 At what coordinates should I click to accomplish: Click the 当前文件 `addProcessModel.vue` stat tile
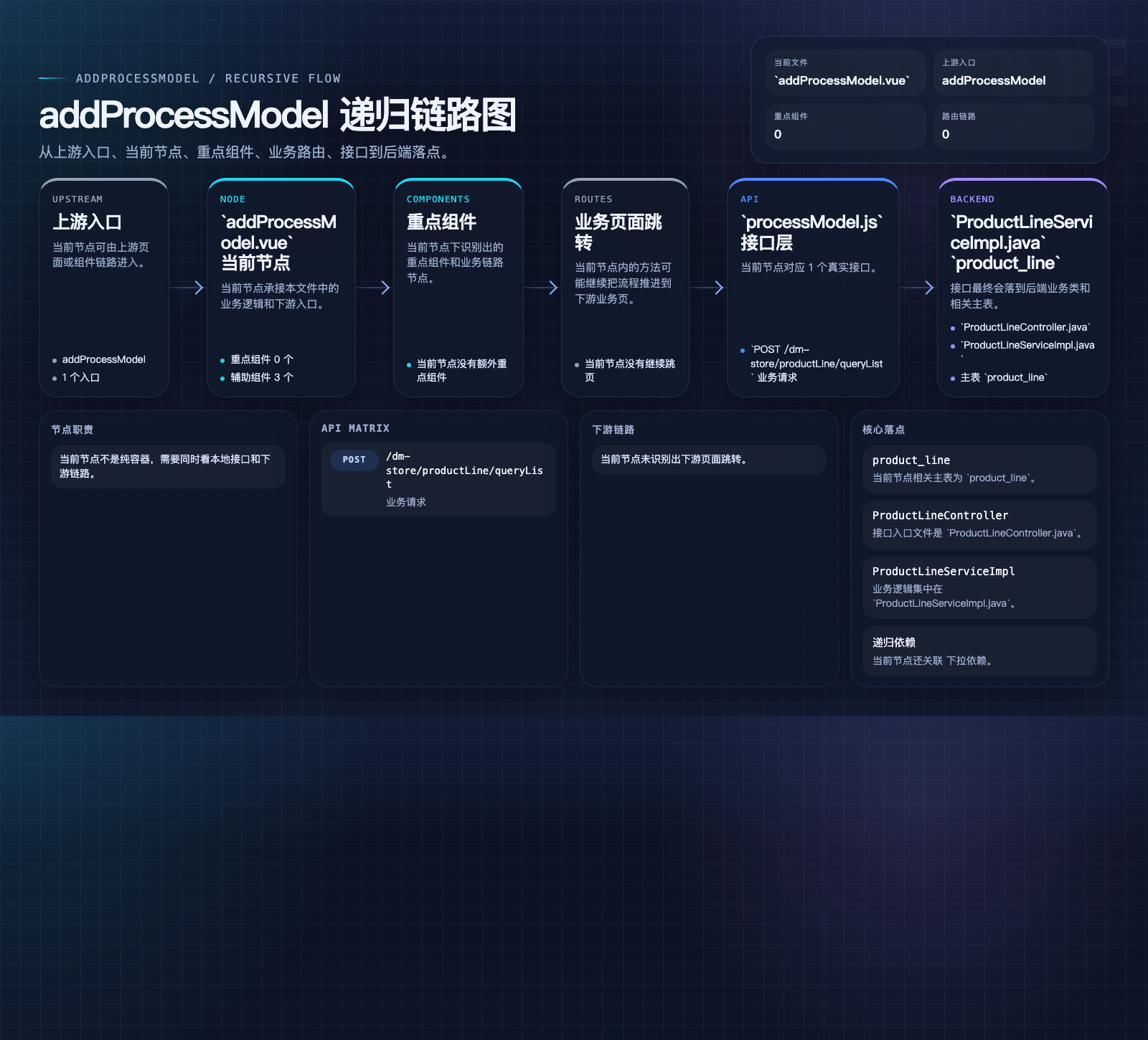pyautogui.click(x=846, y=72)
